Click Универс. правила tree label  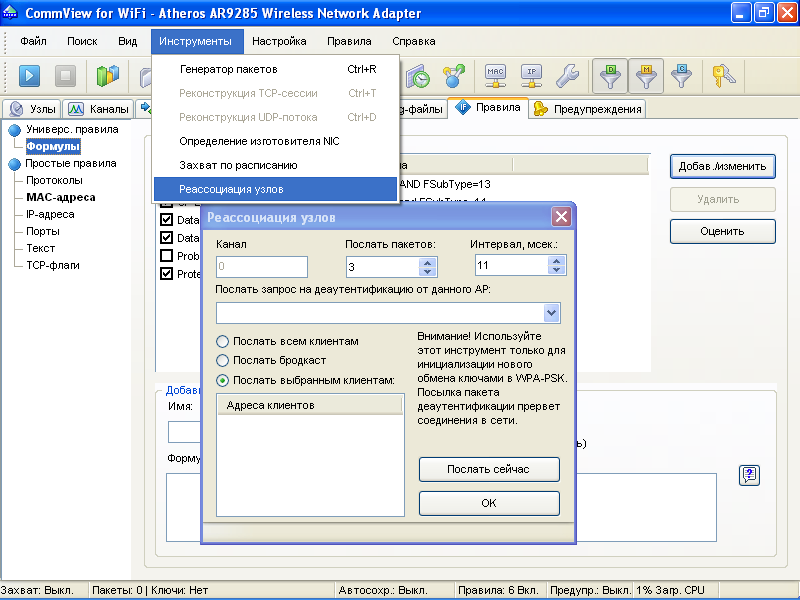pos(72,130)
